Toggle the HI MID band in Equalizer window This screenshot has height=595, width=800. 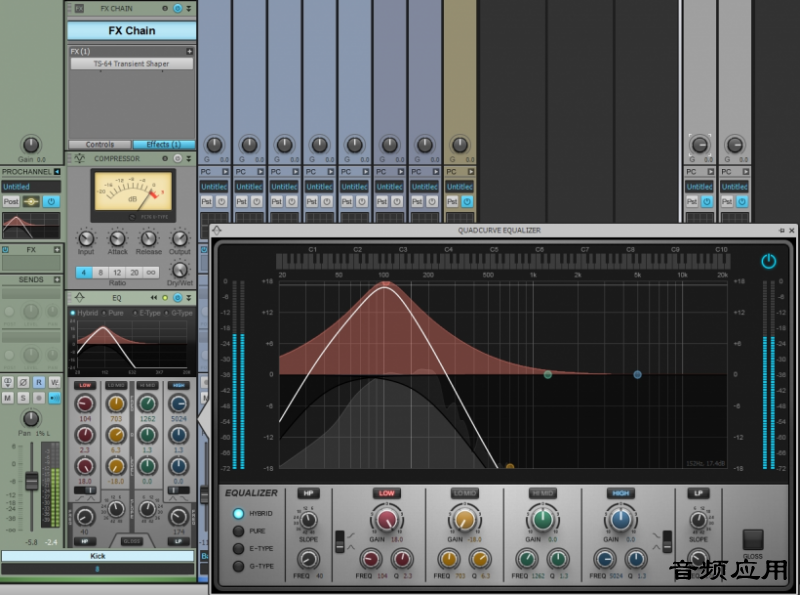click(x=542, y=493)
